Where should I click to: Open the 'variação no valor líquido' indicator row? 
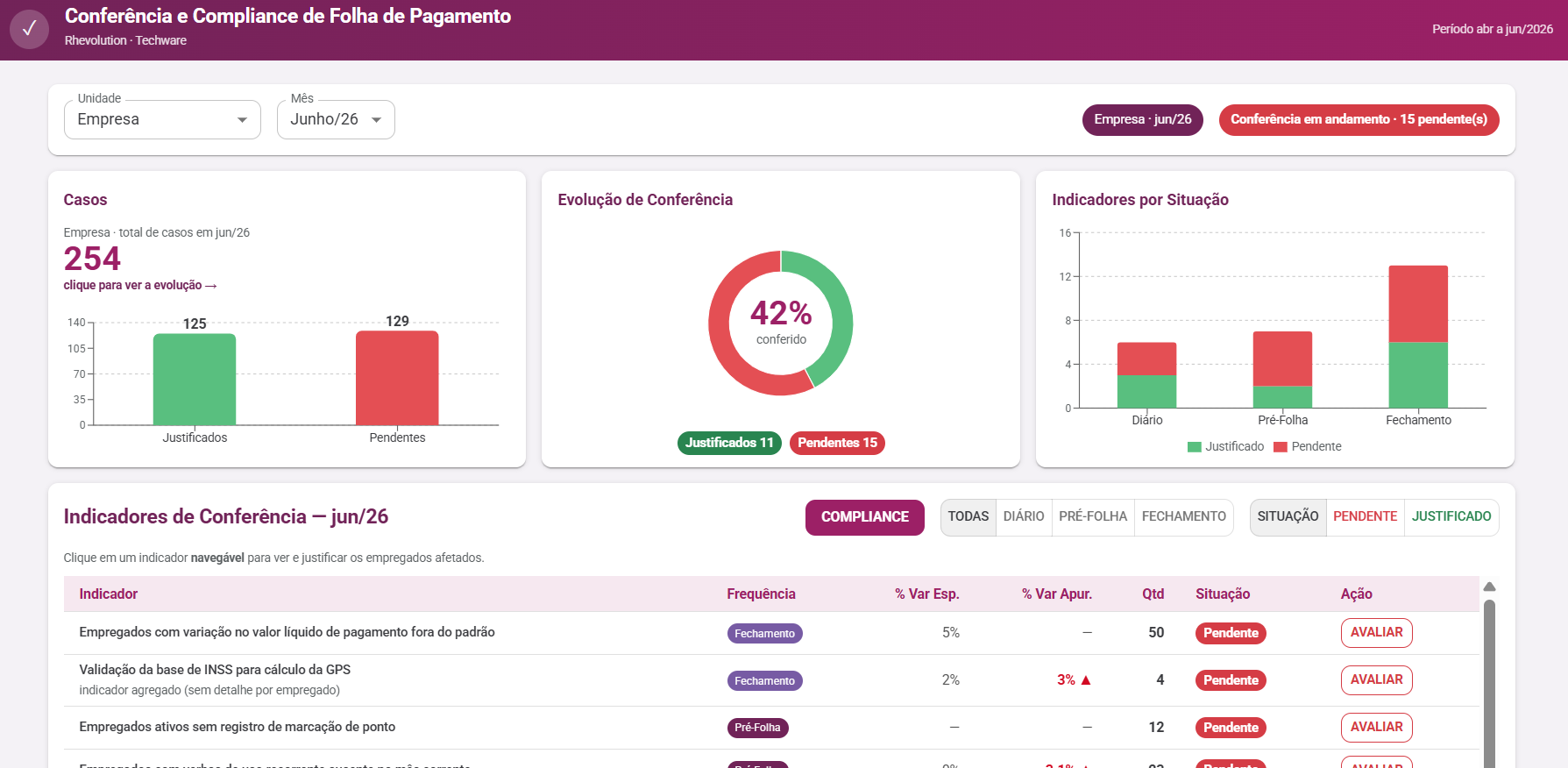click(771, 633)
